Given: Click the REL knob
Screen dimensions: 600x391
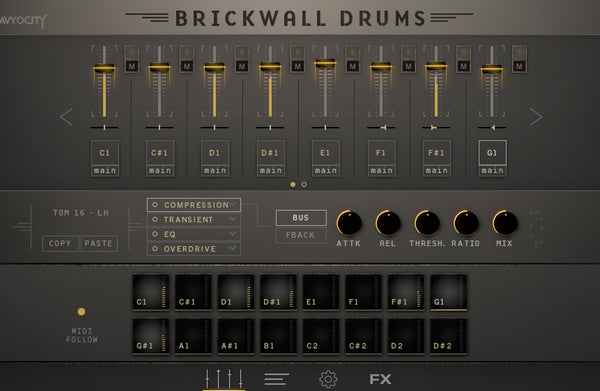Looking at the screenshot, I should point(388,223).
